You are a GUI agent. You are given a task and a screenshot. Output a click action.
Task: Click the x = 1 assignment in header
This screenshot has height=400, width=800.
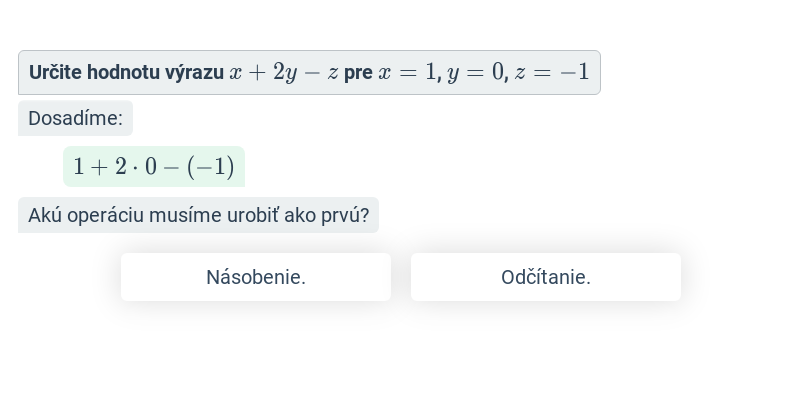tap(408, 72)
